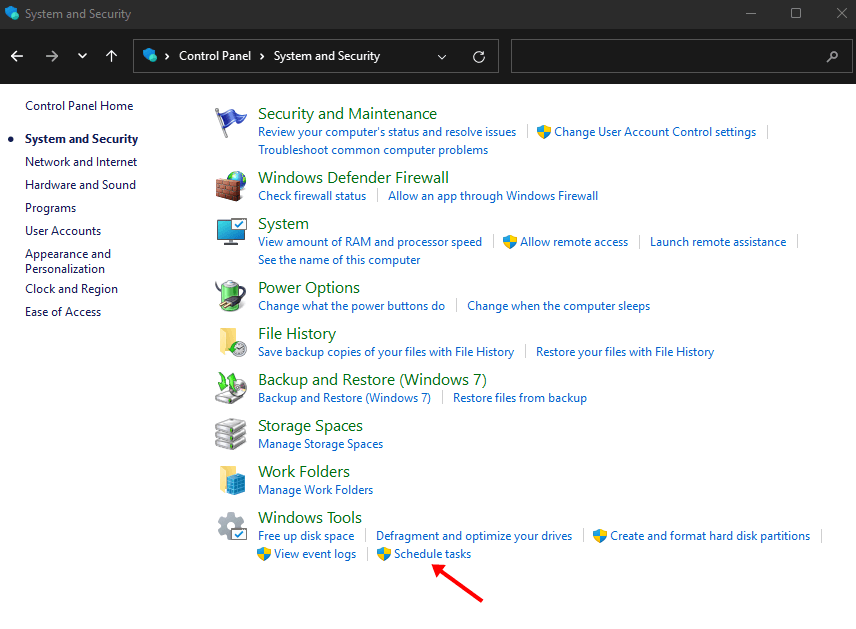Click the Storage Spaces drives icon
This screenshot has height=629, width=856.
231,434
